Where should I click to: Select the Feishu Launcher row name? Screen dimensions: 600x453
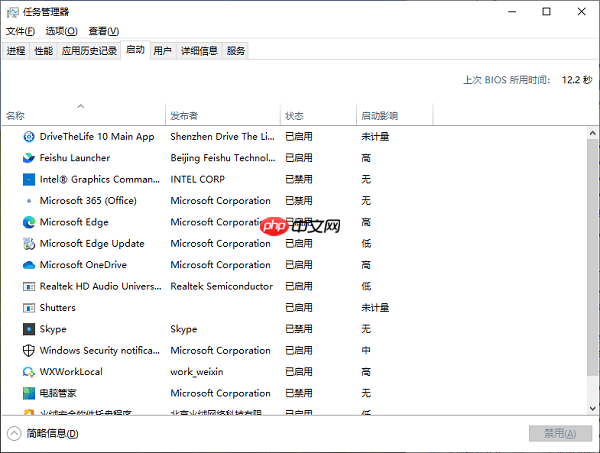[75, 158]
